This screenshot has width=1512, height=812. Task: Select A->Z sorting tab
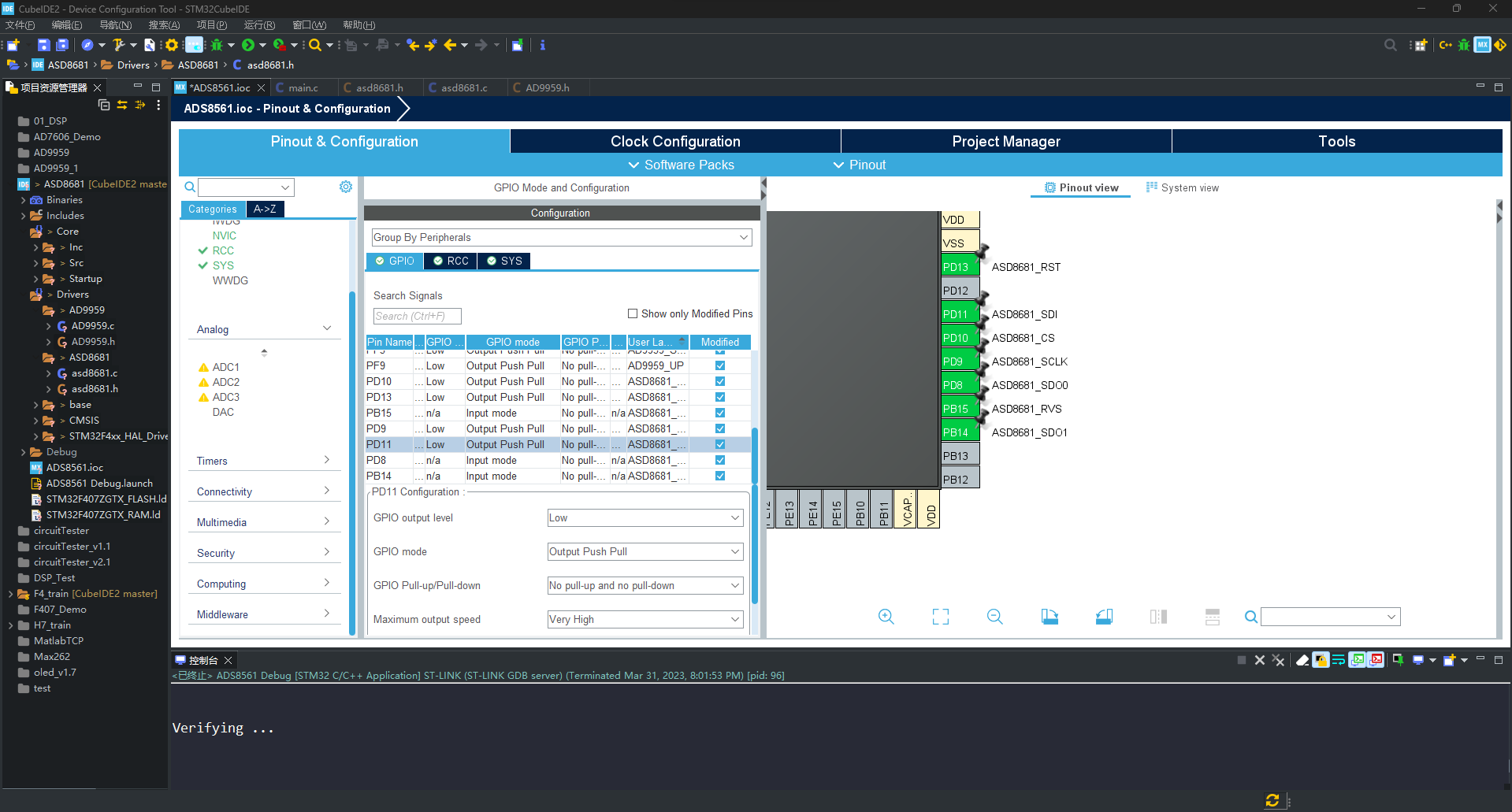tap(265, 209)
